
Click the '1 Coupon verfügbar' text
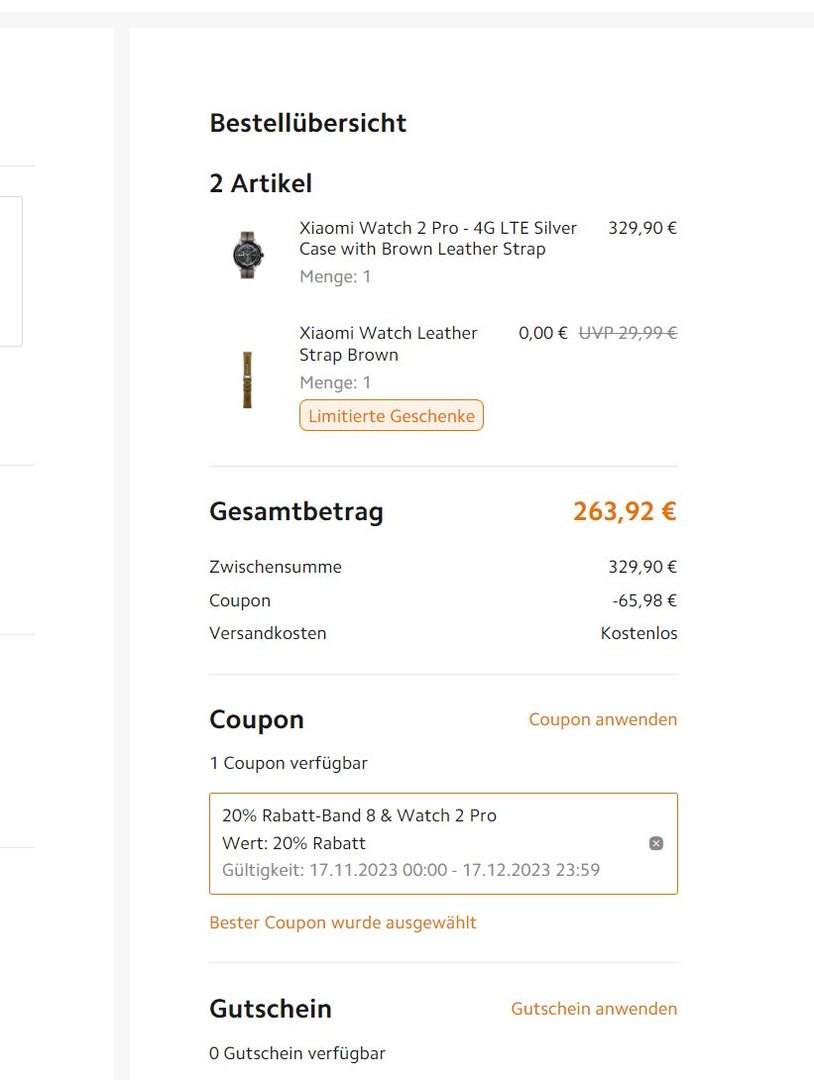coord(288,763)
